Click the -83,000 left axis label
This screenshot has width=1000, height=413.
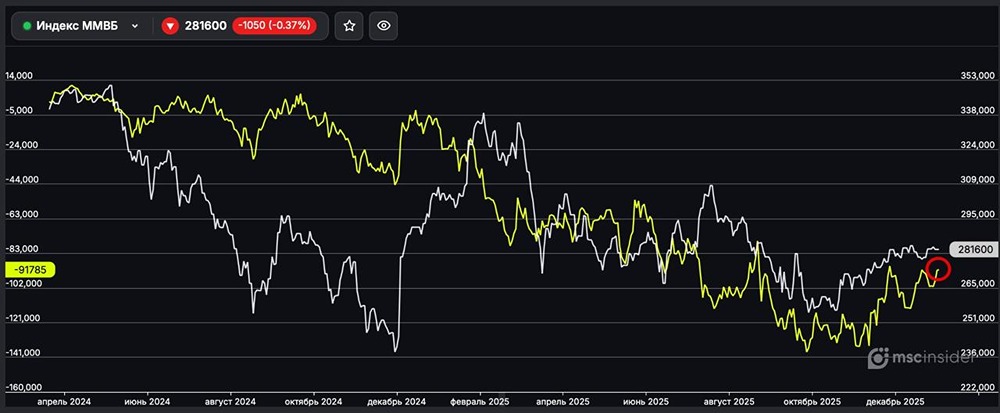[22, 249]
